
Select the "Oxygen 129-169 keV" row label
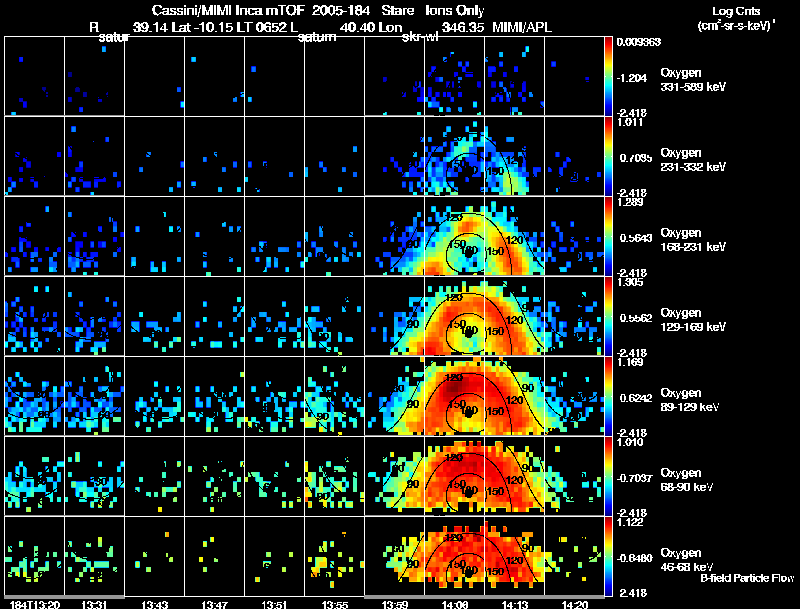693,320
